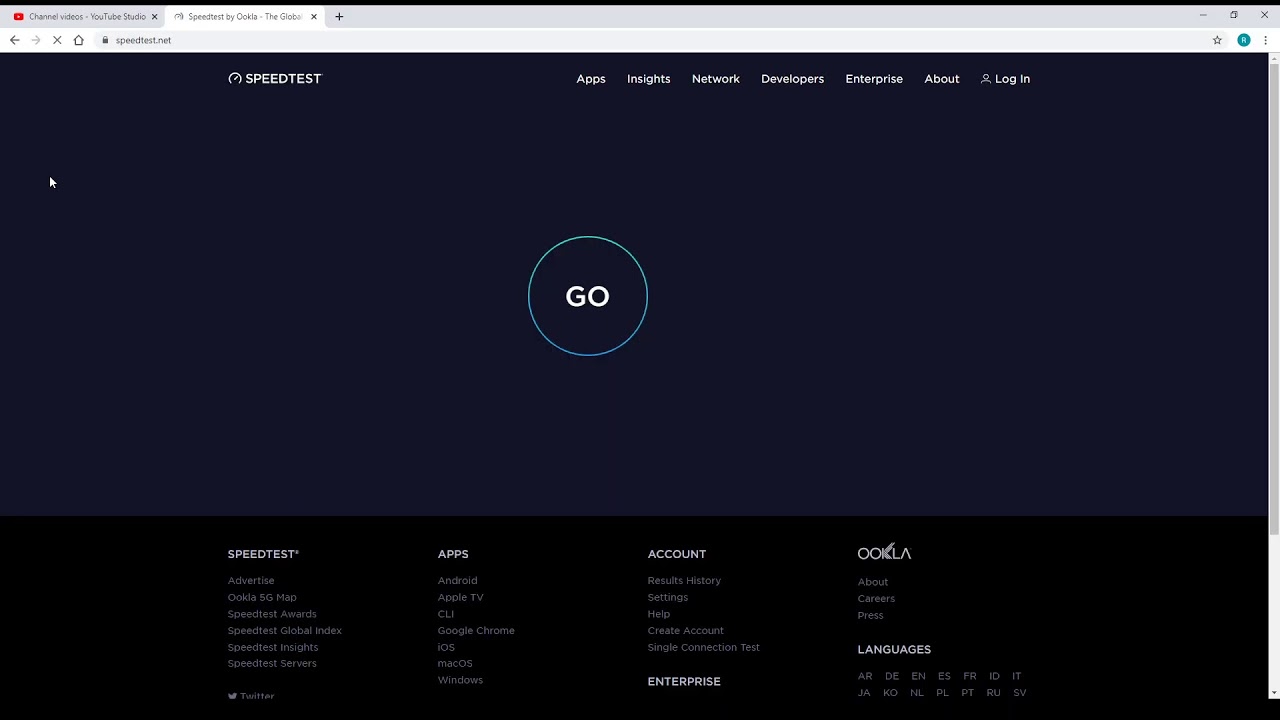Screen dimensions: 1280x720
Task: Switch language to PL
Action: tap(942, 692)
